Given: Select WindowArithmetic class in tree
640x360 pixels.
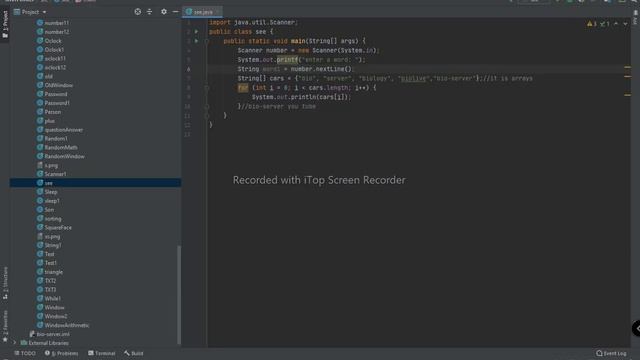Looking at the screenshot, I should (x=63, y=325).
